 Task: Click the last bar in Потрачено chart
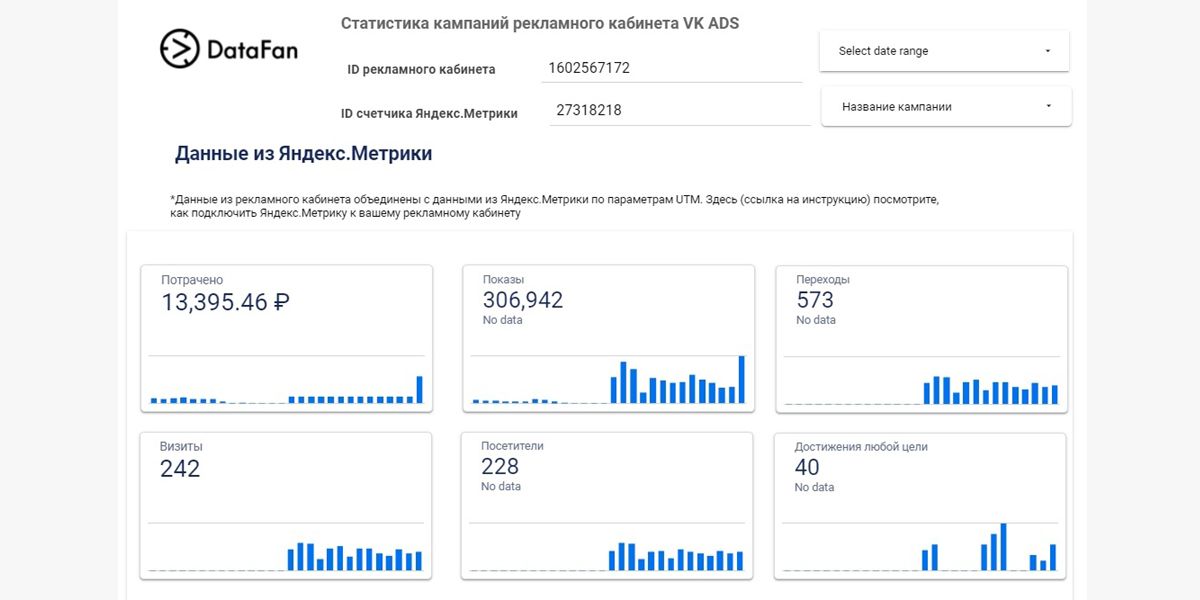pos(420,389)
